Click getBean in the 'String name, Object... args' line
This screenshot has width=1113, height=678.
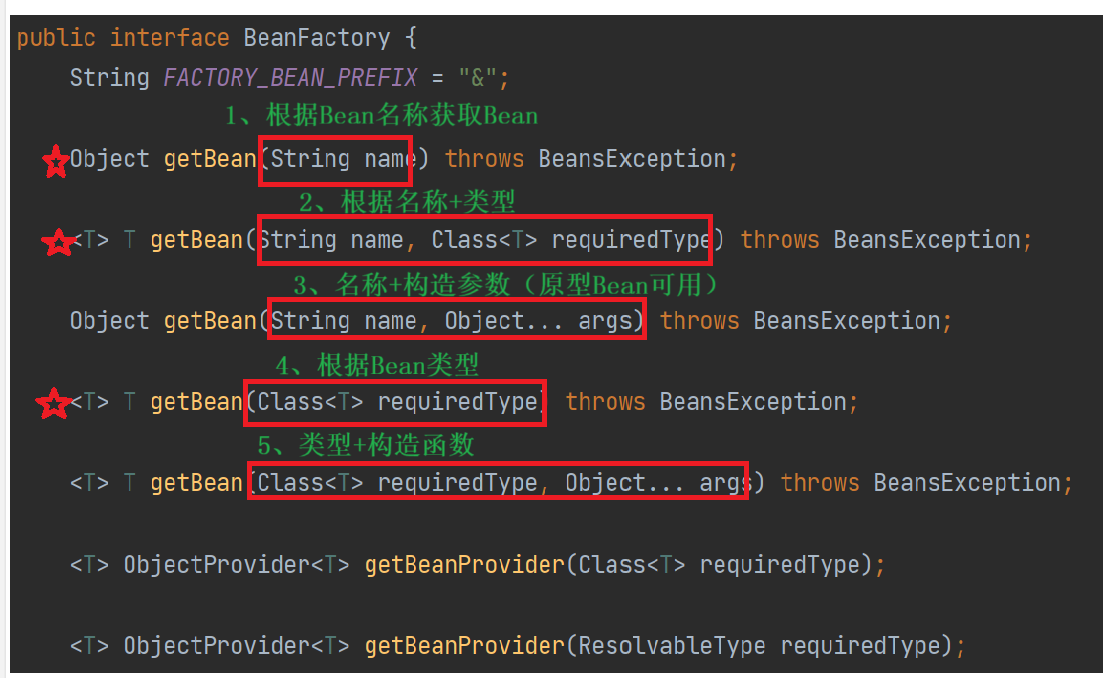coord(210,321)
